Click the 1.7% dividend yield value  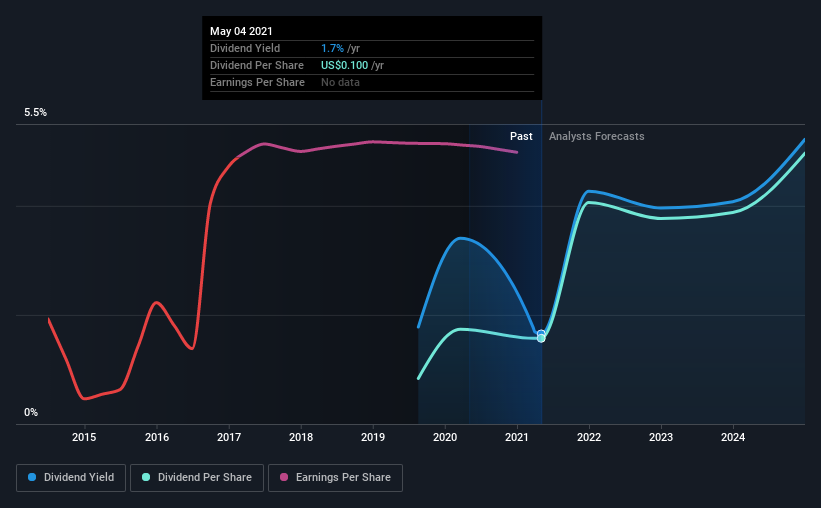point(332,48)
